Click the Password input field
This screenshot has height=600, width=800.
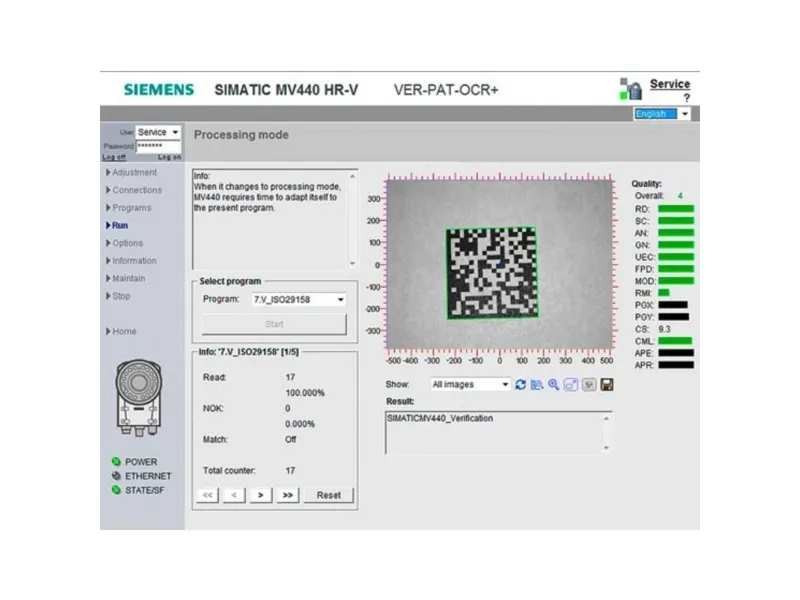tap(158, 146)
